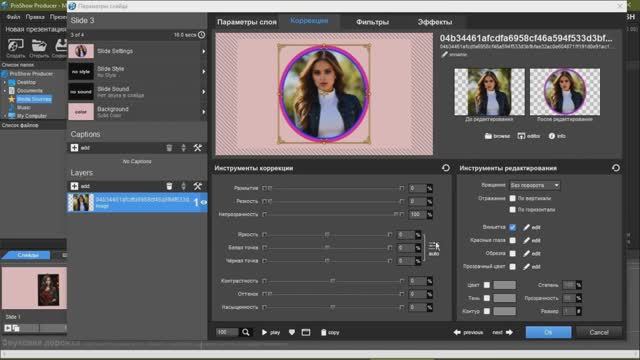Open the File menu in ProShow
Screen dimensions: 640x360
pos(13,17)
